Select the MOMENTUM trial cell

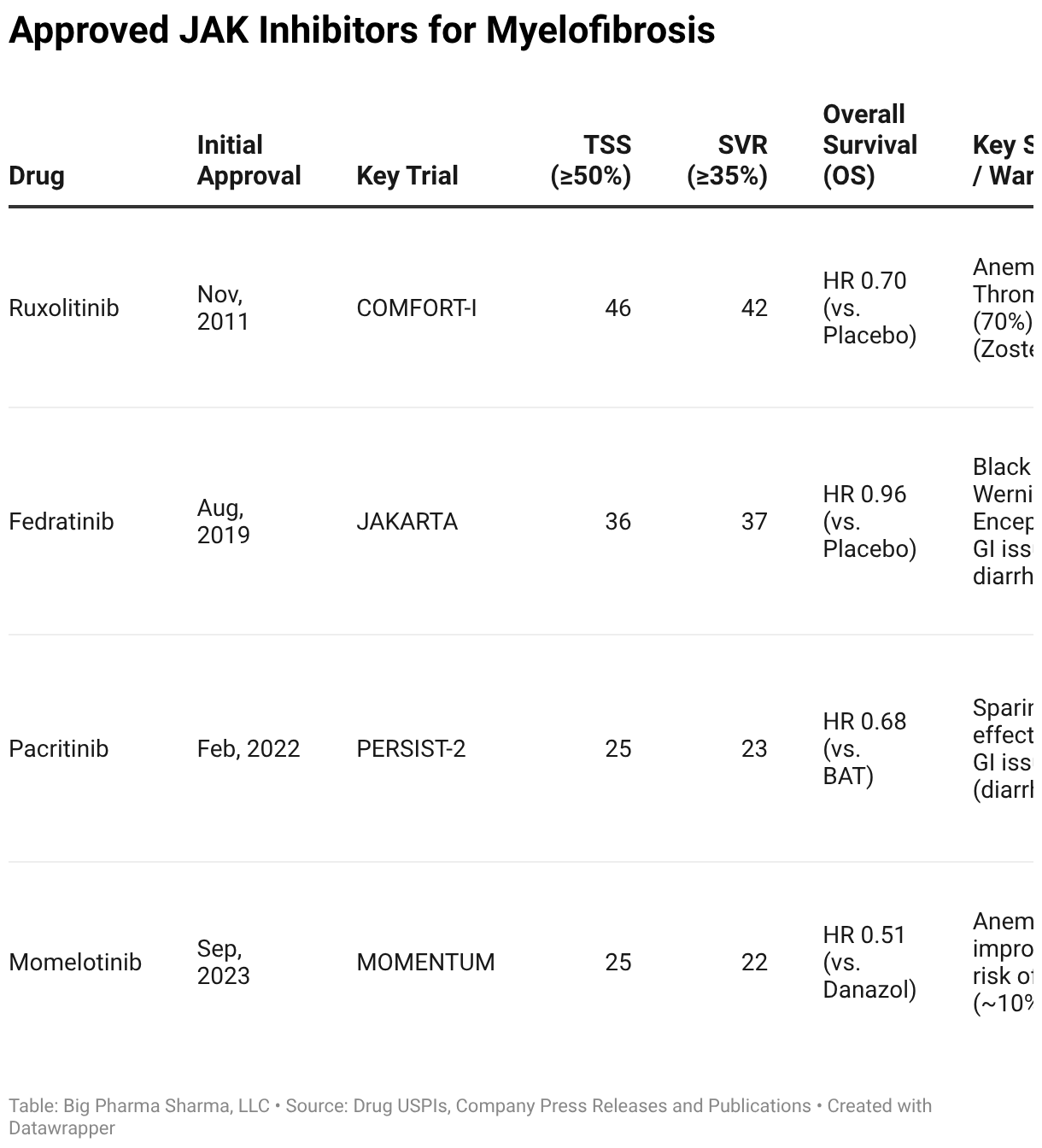click(425, 963)
